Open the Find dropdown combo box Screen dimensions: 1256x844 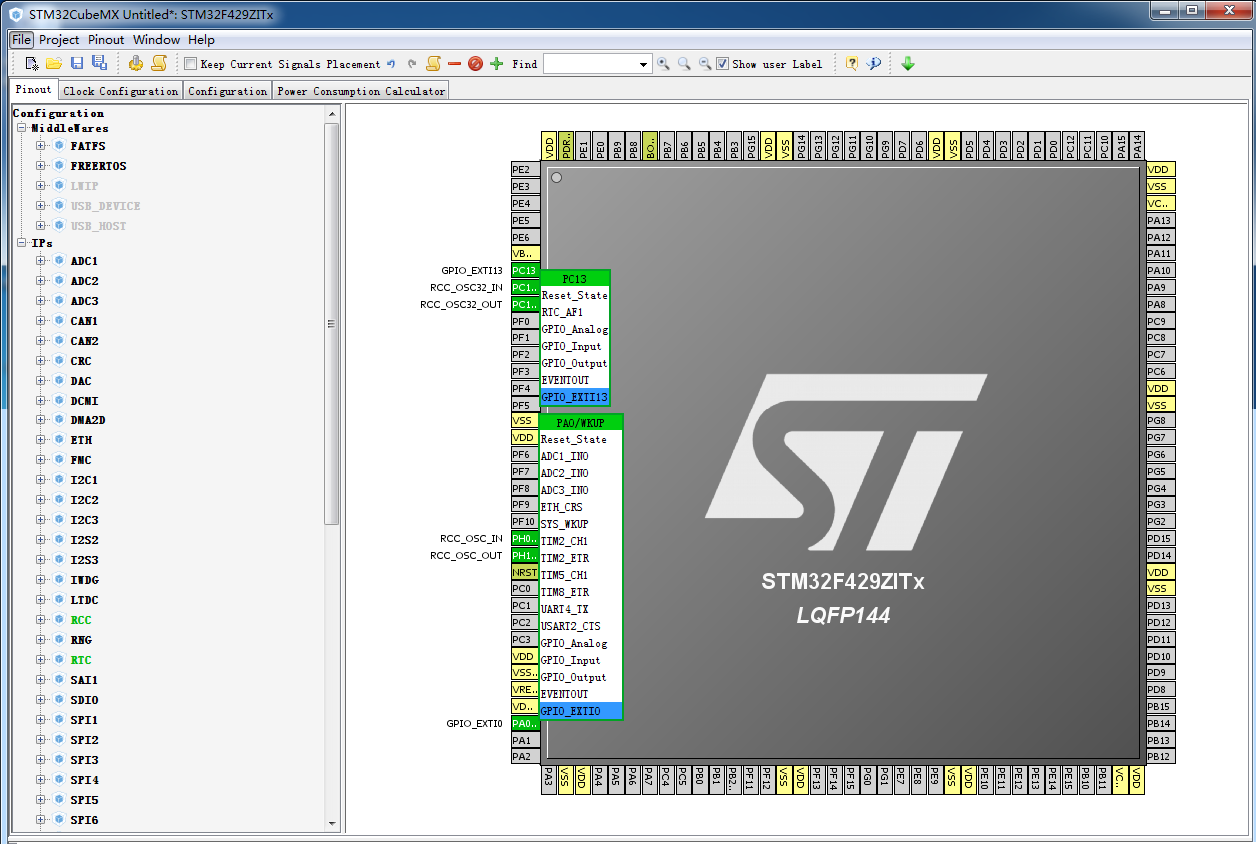[643, 64]
